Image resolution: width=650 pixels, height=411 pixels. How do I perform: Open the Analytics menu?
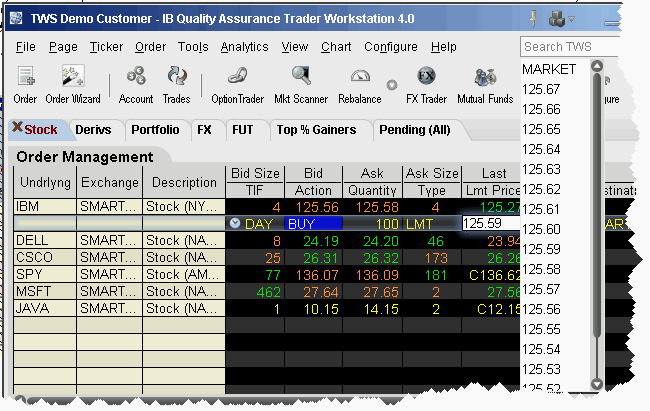pyautogui.click(x=245, y=47)
